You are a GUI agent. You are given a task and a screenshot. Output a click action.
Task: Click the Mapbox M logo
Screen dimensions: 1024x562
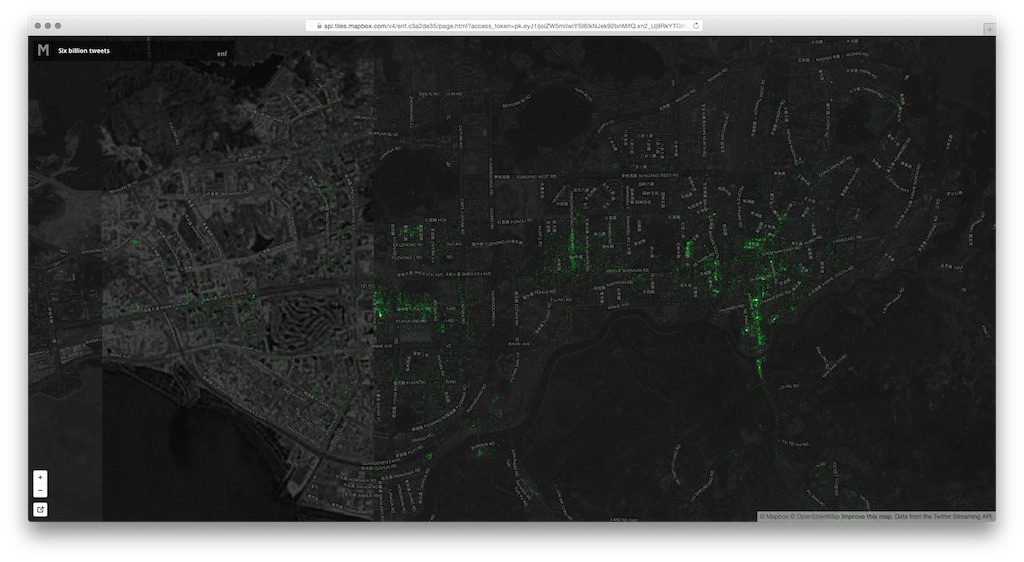click(43, 50)
